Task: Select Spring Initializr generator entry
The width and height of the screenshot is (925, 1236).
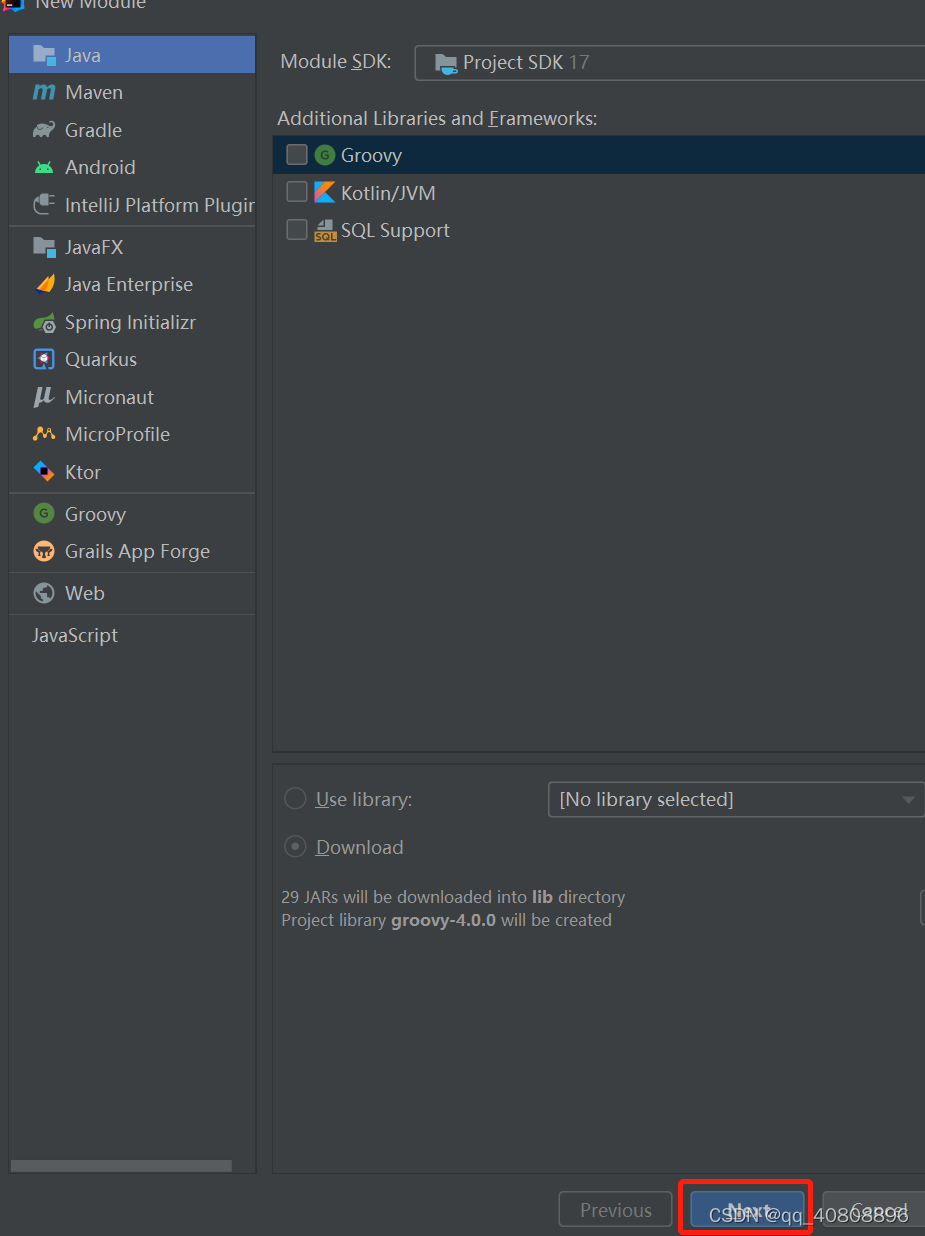Action: (x=131, y=322)
